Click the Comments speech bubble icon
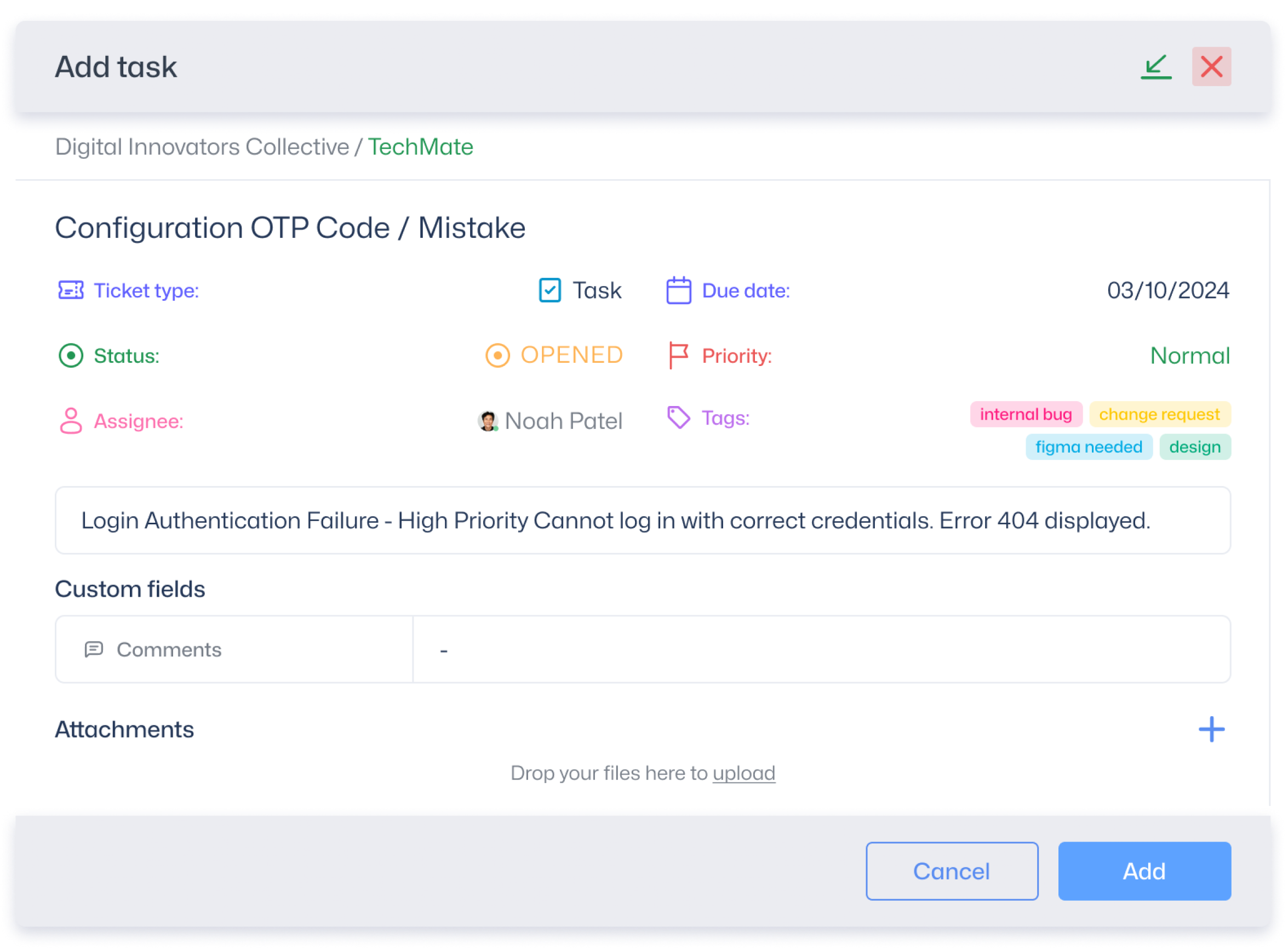The image size is (1288, 949). click(94, 650)
